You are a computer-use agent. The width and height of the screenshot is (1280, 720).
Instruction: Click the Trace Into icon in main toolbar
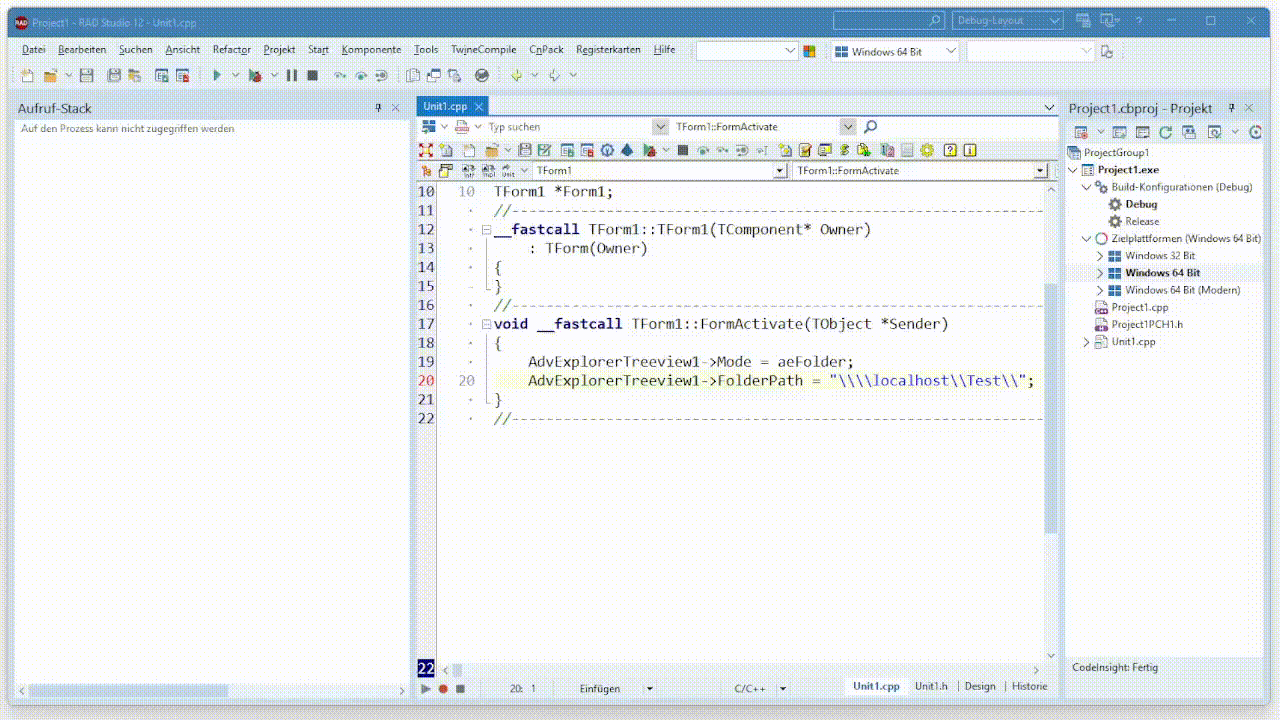(x=340, y=75)
